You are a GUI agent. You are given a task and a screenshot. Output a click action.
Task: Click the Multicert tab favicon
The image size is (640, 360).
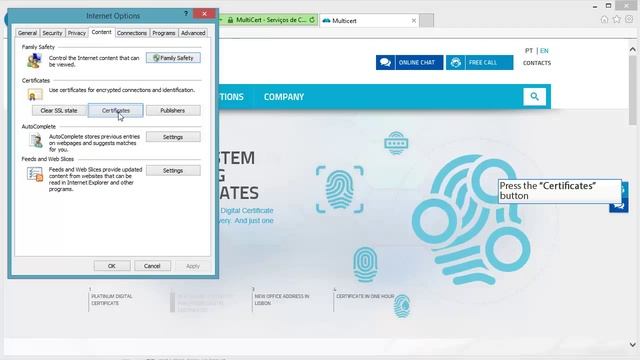pos(327,20)
